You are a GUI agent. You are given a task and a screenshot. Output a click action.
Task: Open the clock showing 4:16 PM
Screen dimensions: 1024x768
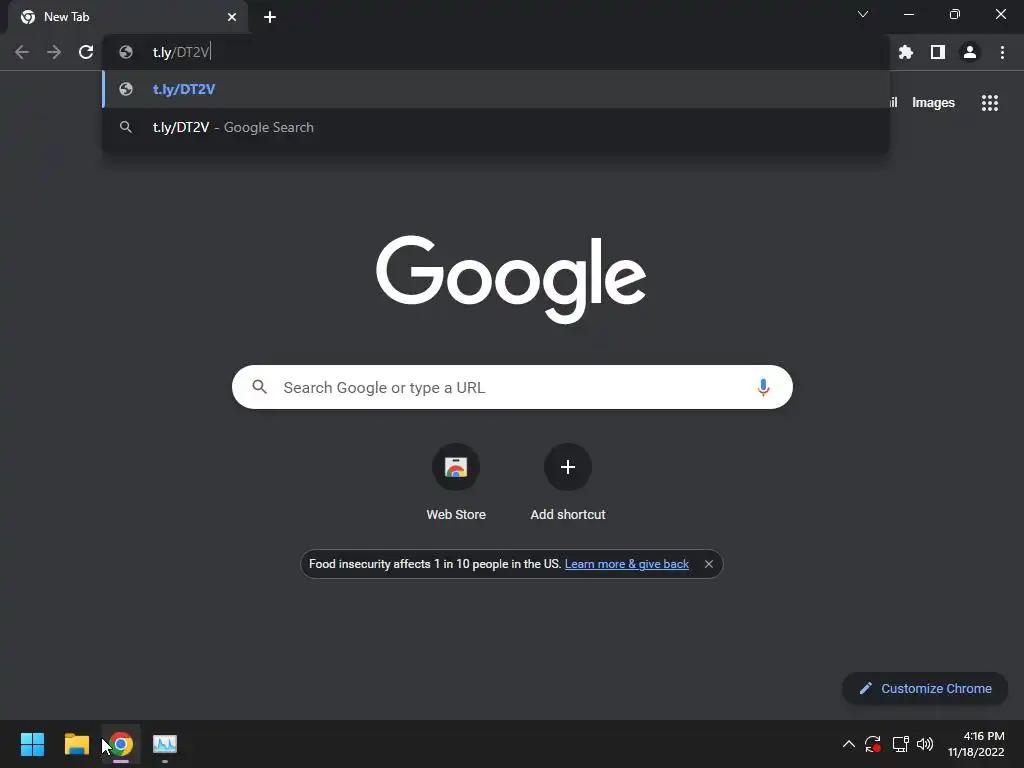click(x=976, y=744)
